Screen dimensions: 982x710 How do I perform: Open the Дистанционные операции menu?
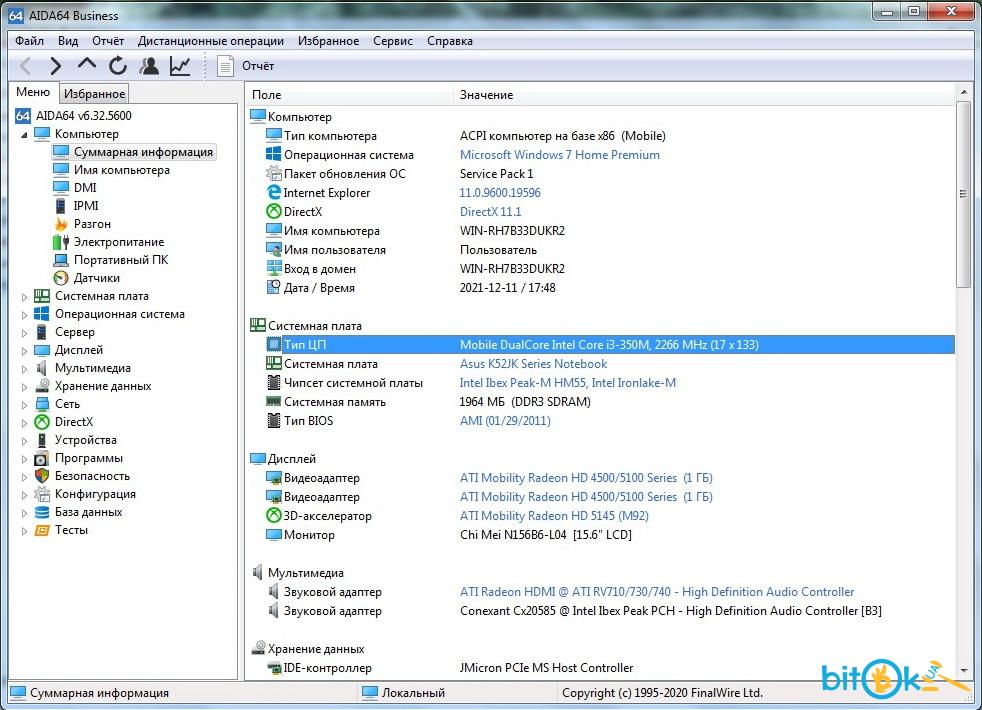(210, 41)
